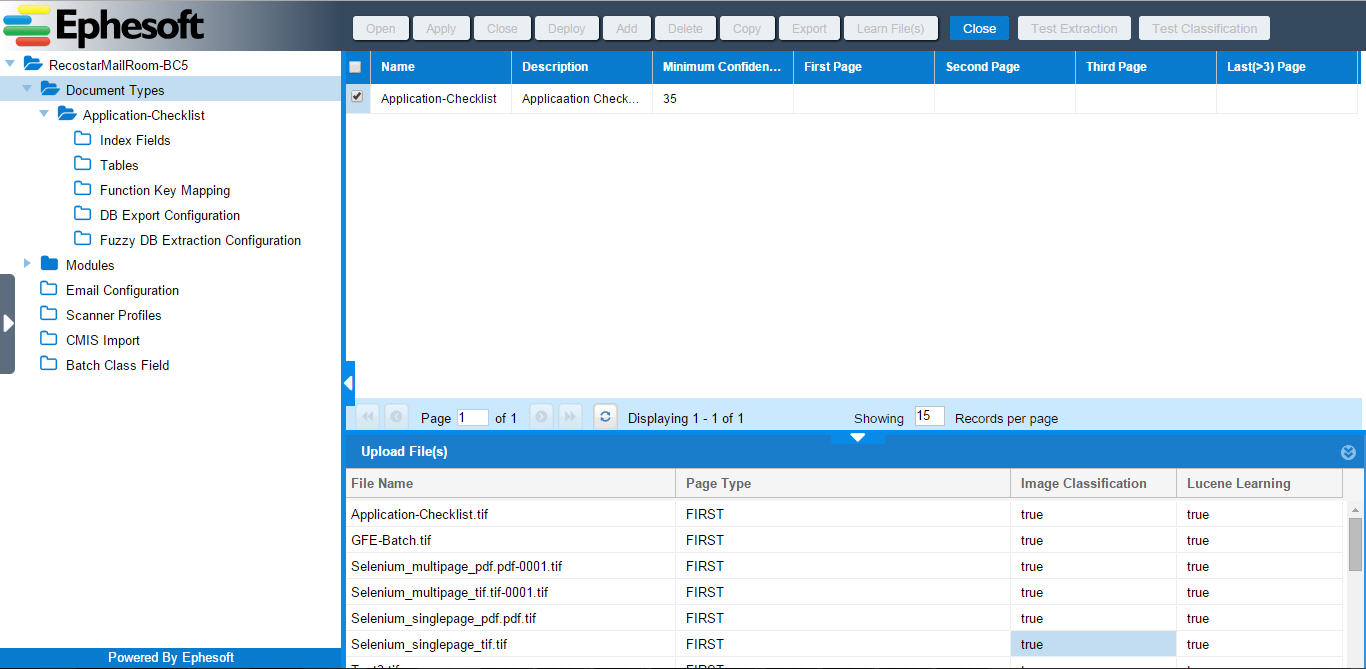This screenshot has height=669, width=1366.
Task: Go to the last page in the grid pager
Action: tap(570, 417)
